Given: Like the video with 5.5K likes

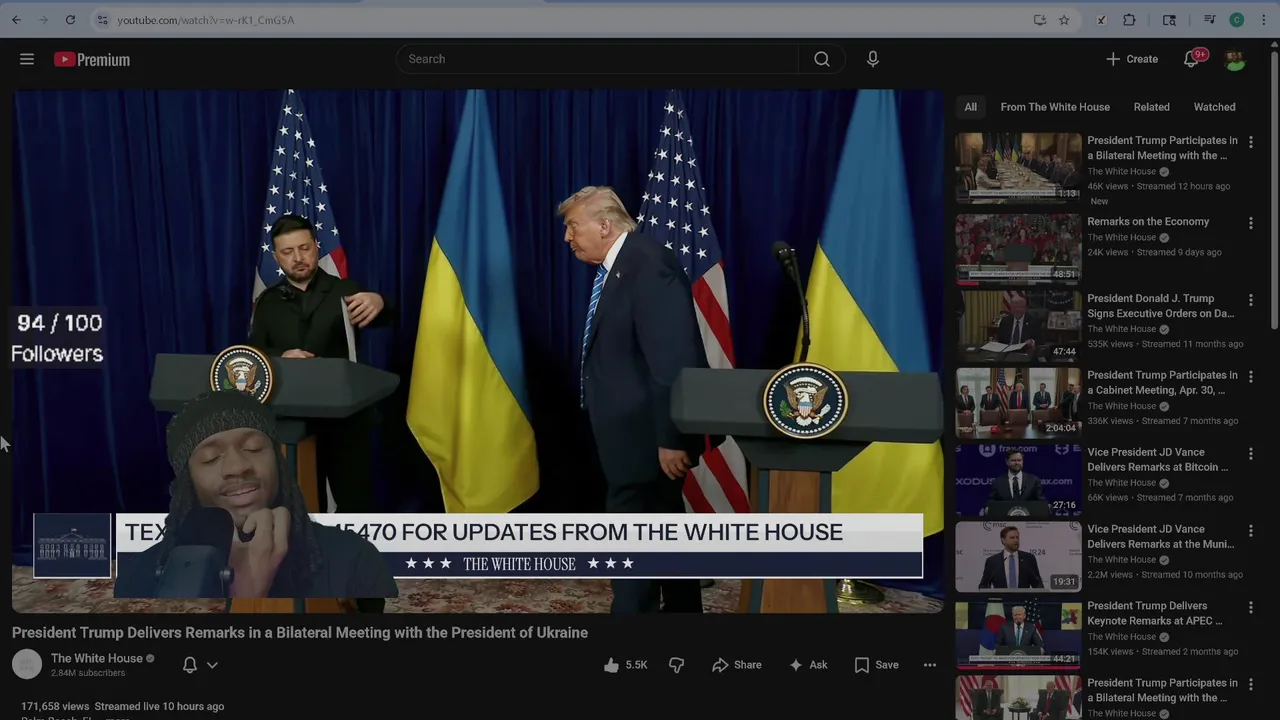Looking at the screenshot, I should 626,665.
